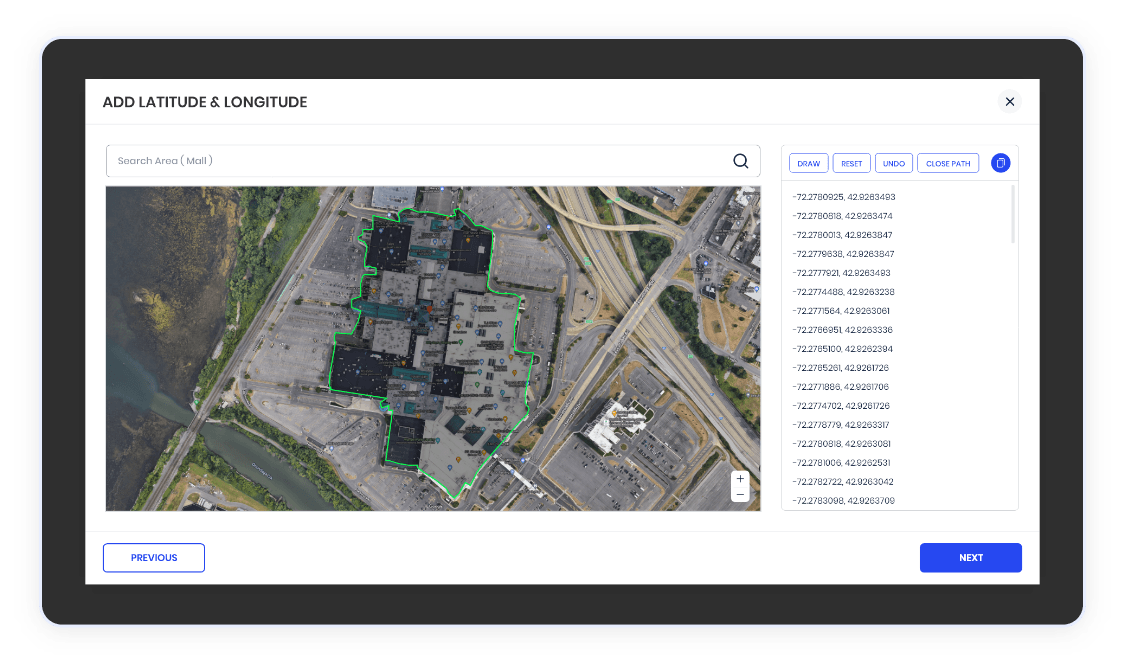The height and width of the screenshot is (670, 1125).
Task: Select coordinate -72.2771564, 42.9263061
Action: point(842,311)
